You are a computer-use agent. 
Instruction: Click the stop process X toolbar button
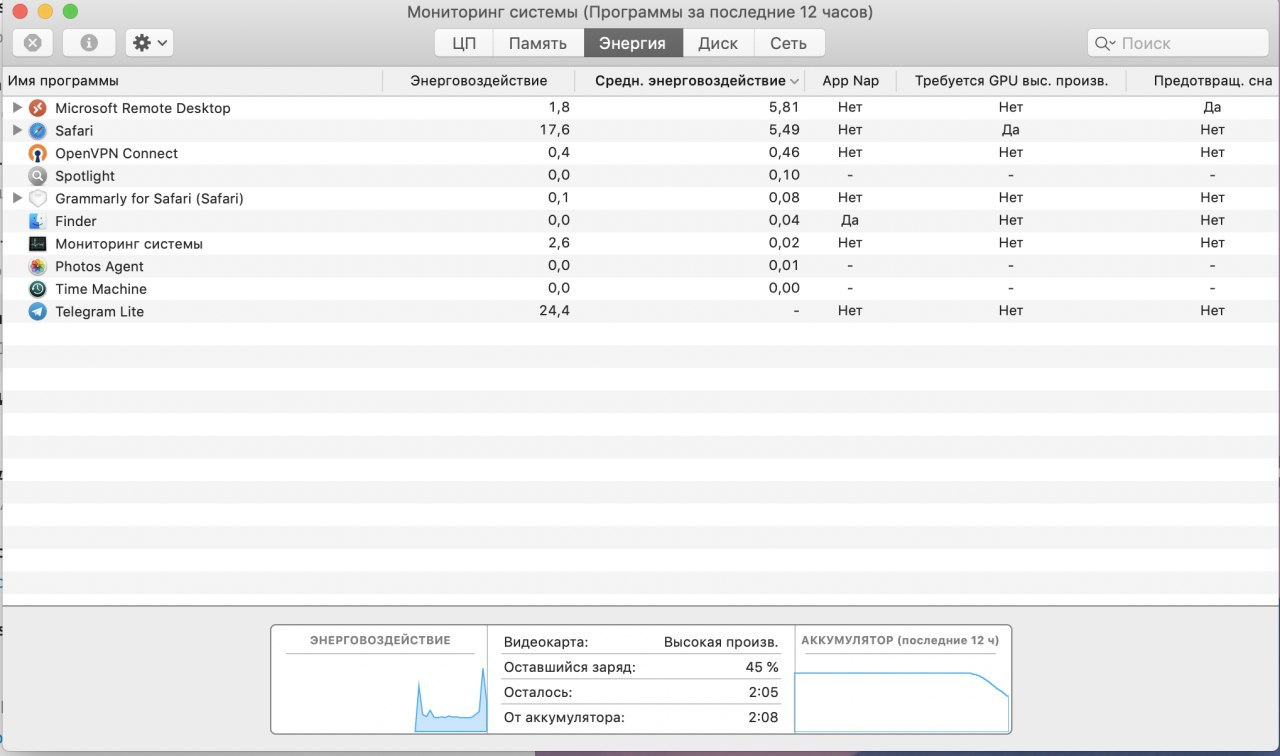[x=32, y=43]
